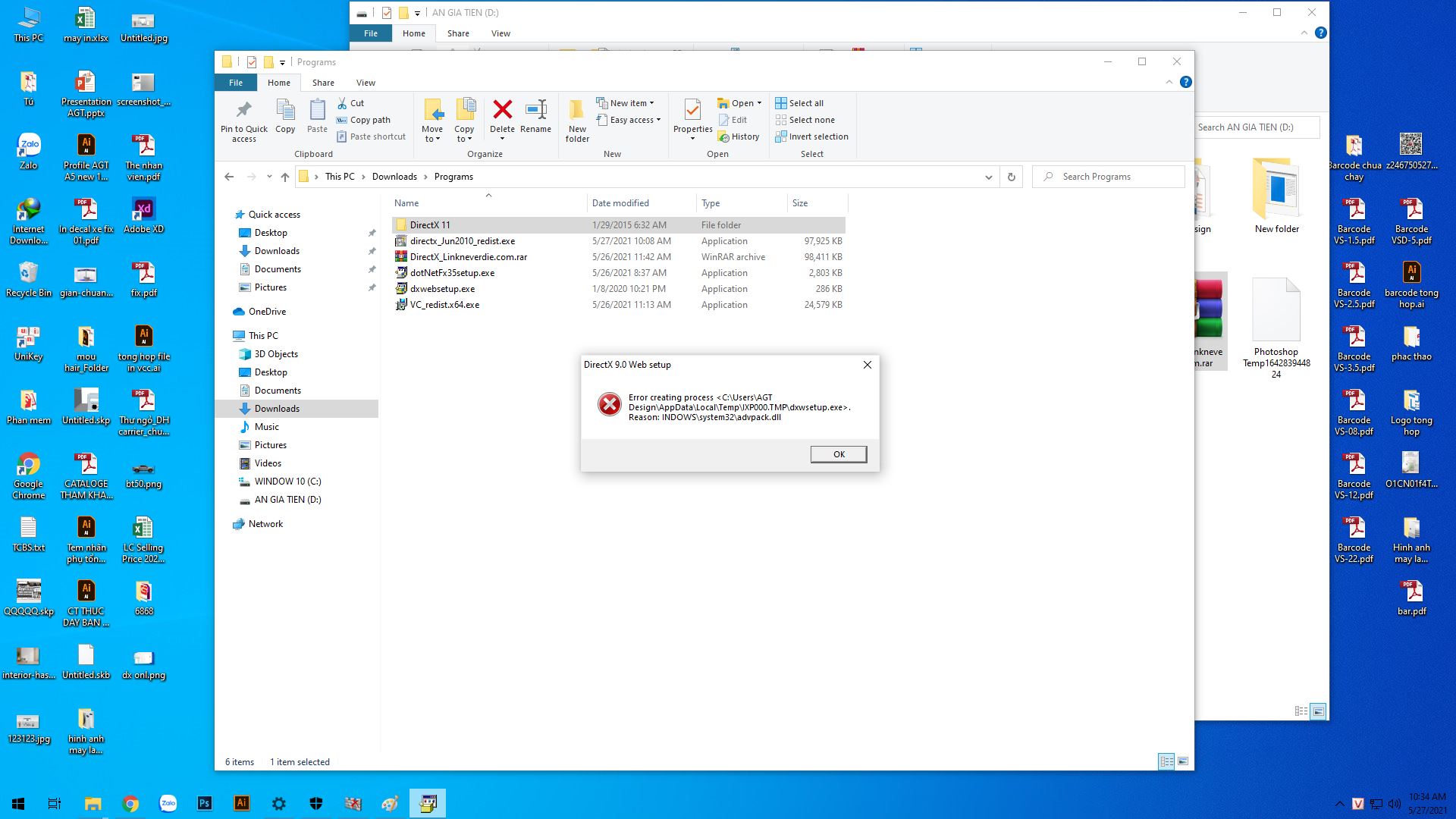Click the close button on DirectX 9.0 Web setup

click(x=867, y=364)
